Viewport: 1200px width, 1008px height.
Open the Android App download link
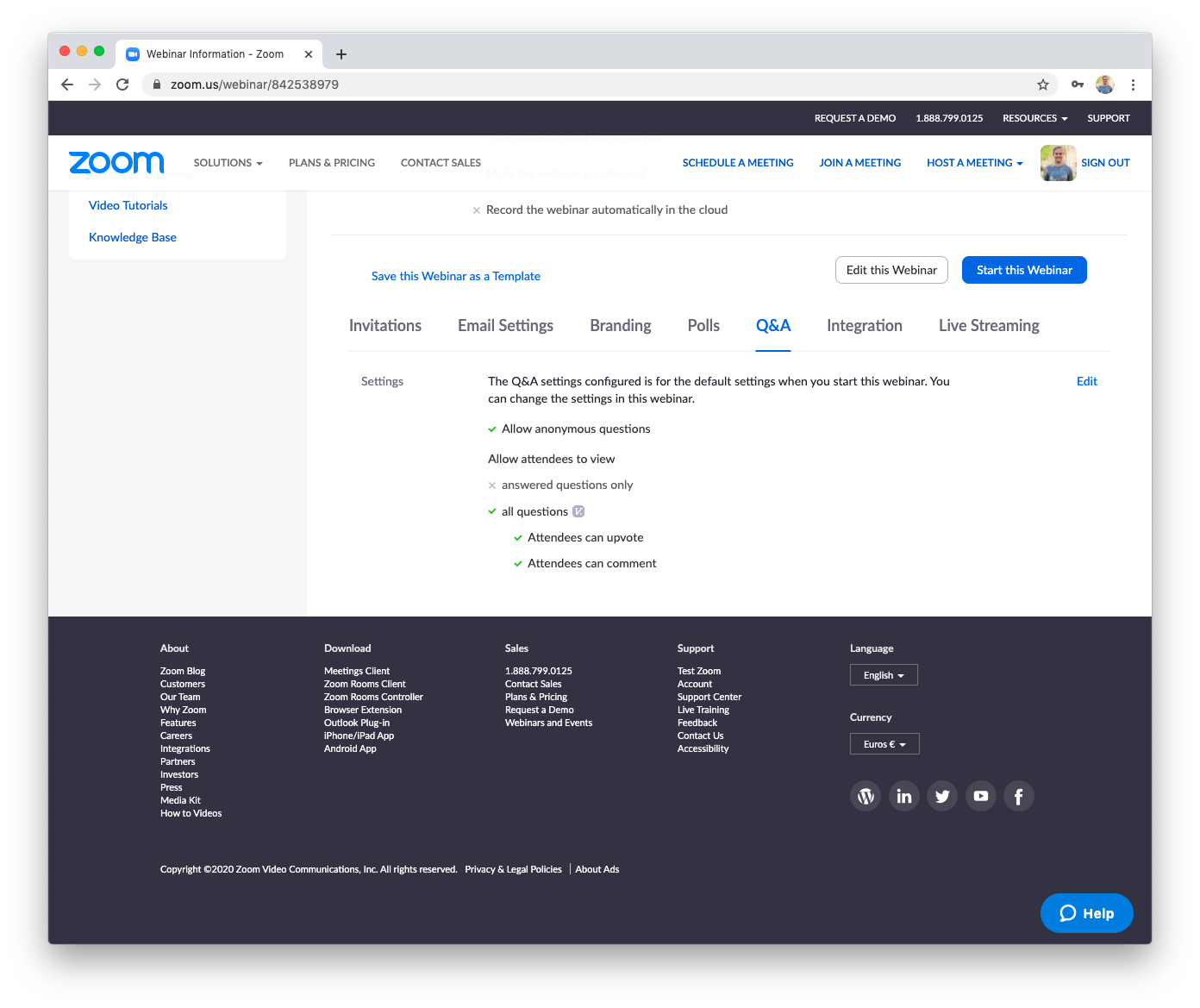pyautogui.click(x=350, y=748)
